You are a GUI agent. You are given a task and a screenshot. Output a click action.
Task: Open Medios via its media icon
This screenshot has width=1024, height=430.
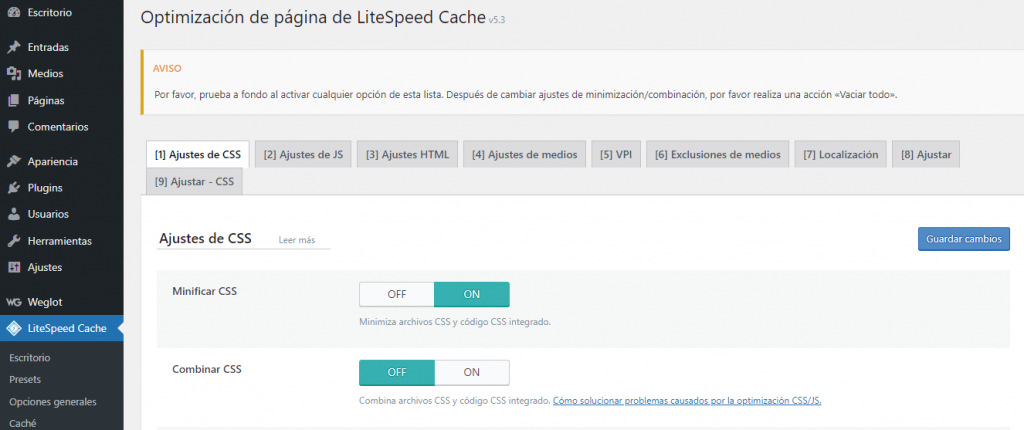pos(13,73)
